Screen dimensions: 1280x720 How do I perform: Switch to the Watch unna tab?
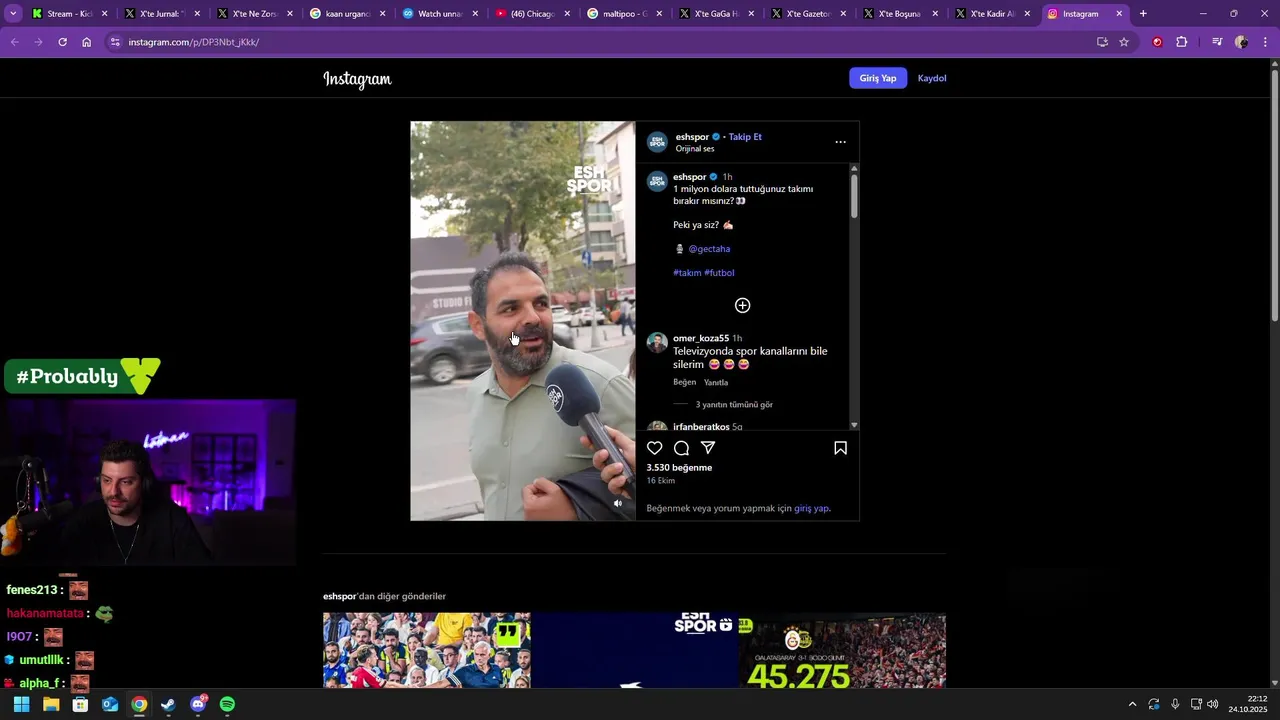click(x=439, y=14)
